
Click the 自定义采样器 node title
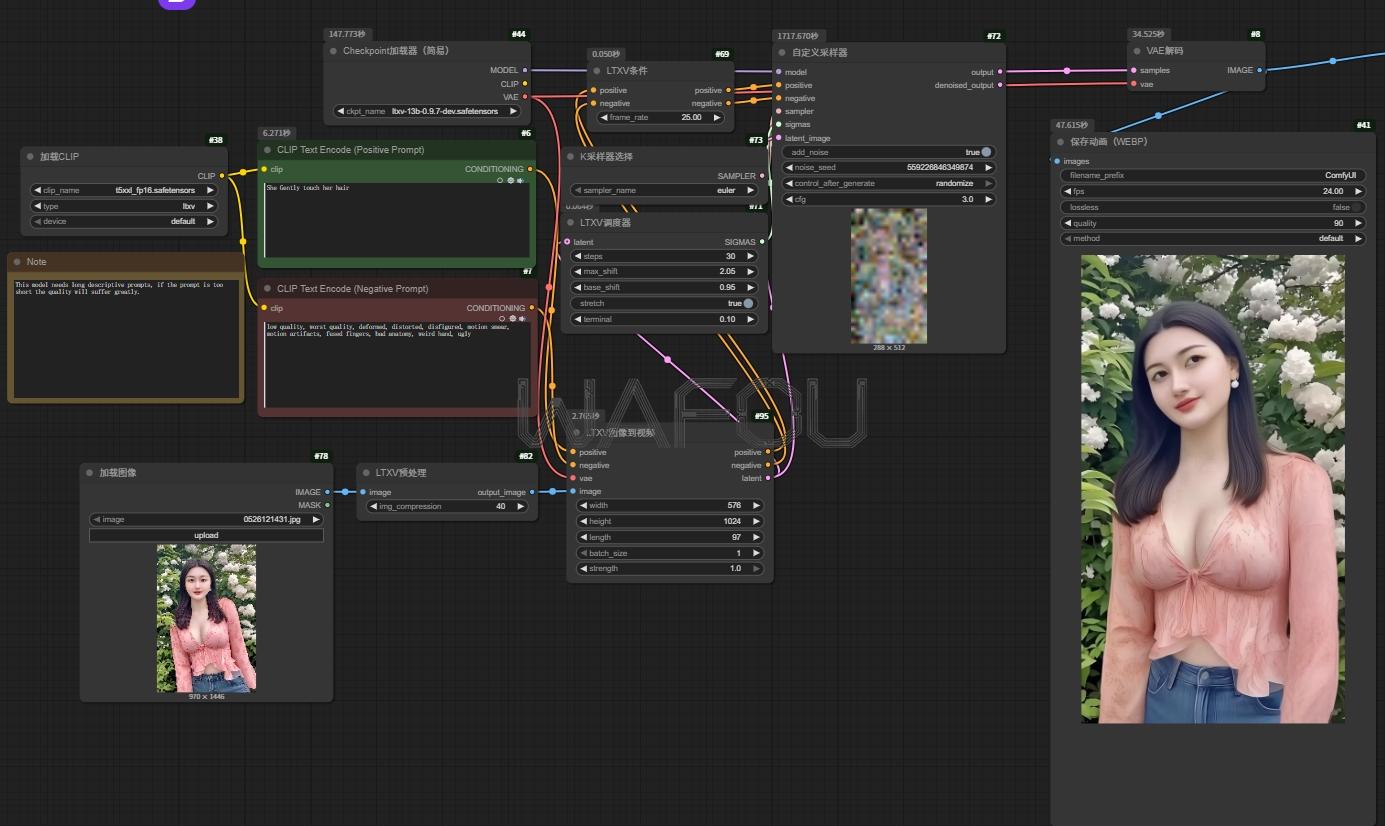[820, 52]
